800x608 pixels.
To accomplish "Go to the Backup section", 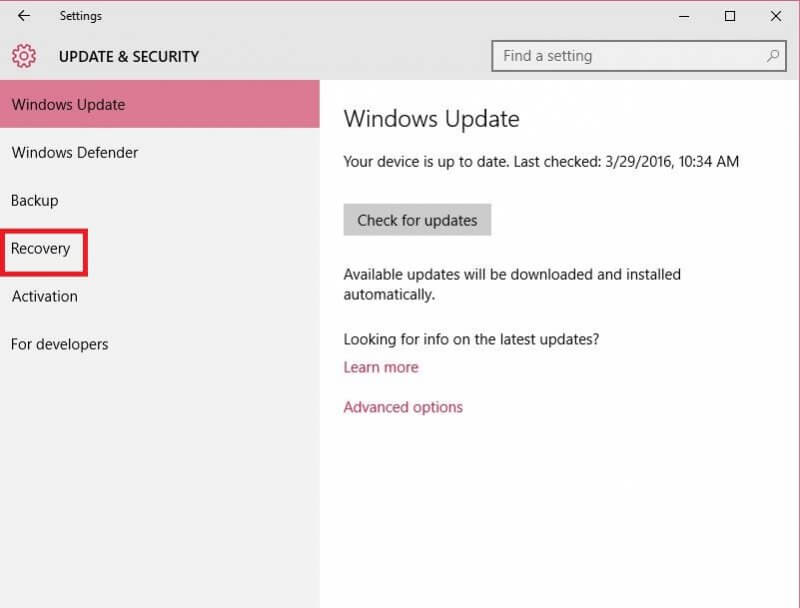I will click(x=35, y=200).
